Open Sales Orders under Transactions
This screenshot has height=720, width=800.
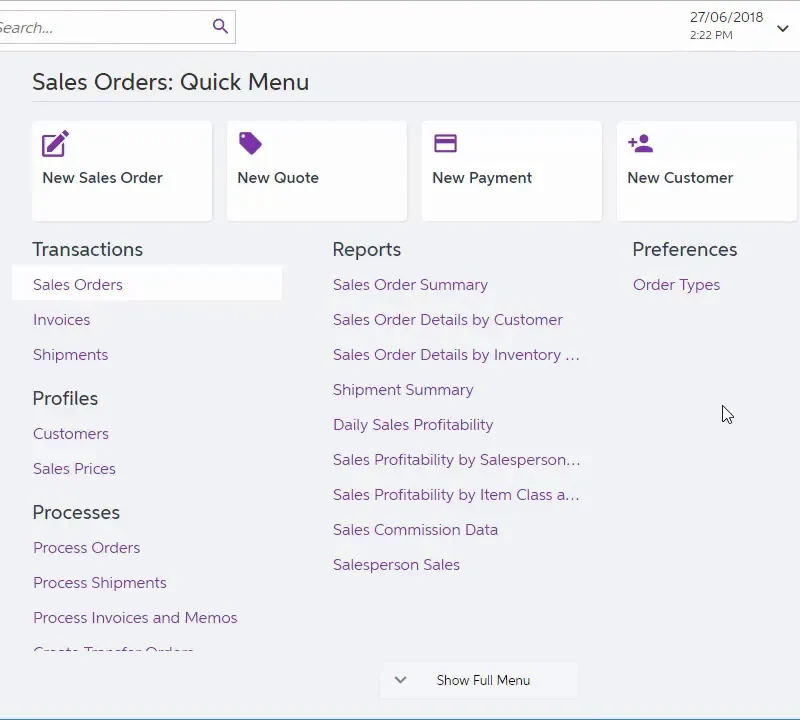pos(147,284)
